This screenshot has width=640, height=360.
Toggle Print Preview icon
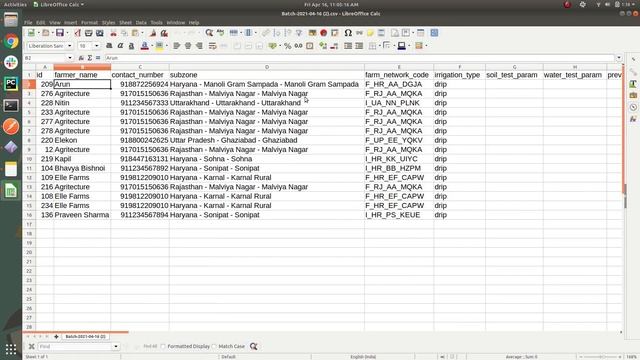coord(99,33)
